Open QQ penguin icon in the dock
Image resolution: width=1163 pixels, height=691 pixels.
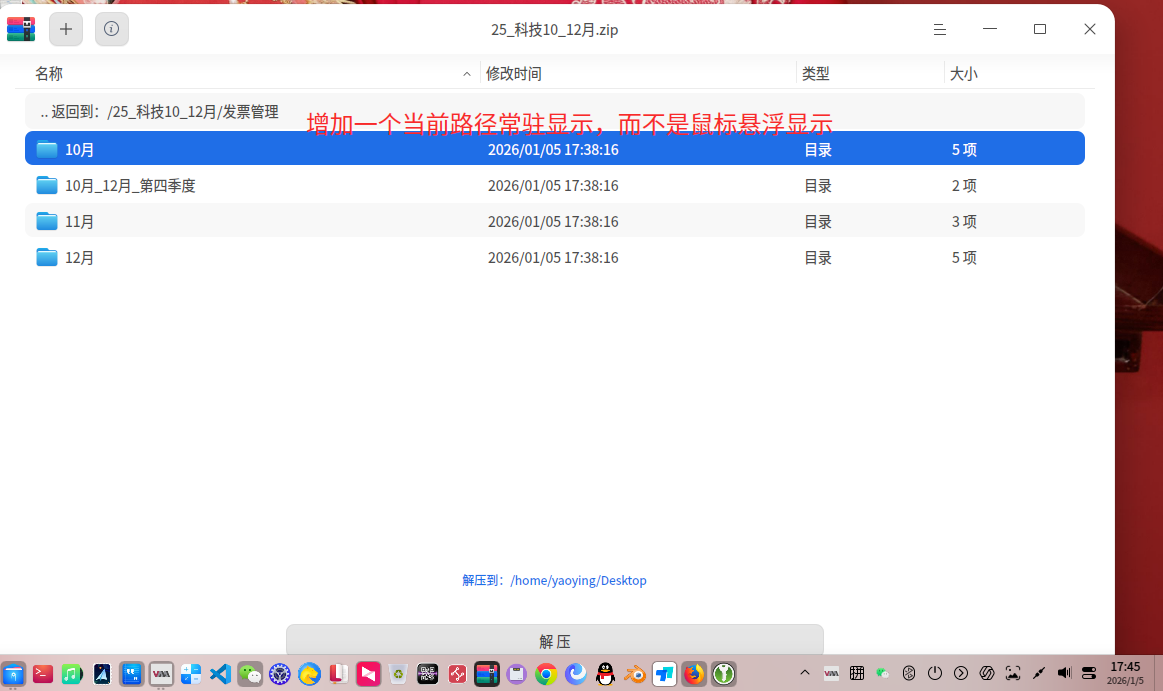[605, 674]
